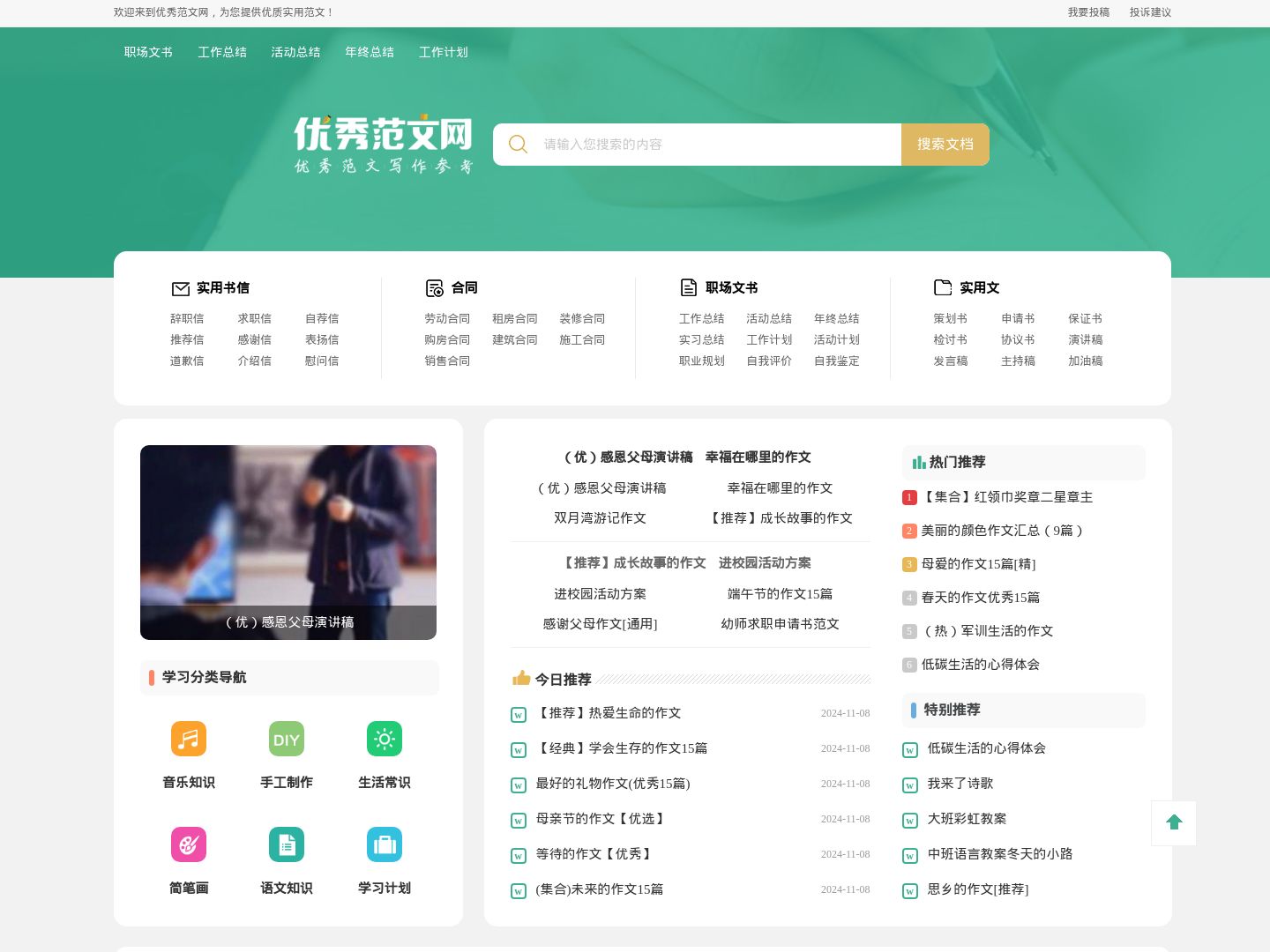The height and width of the screenshot is (952, 1270).
Task: Open 双月湾游记作文 article
Action: [x=600, y=518]
